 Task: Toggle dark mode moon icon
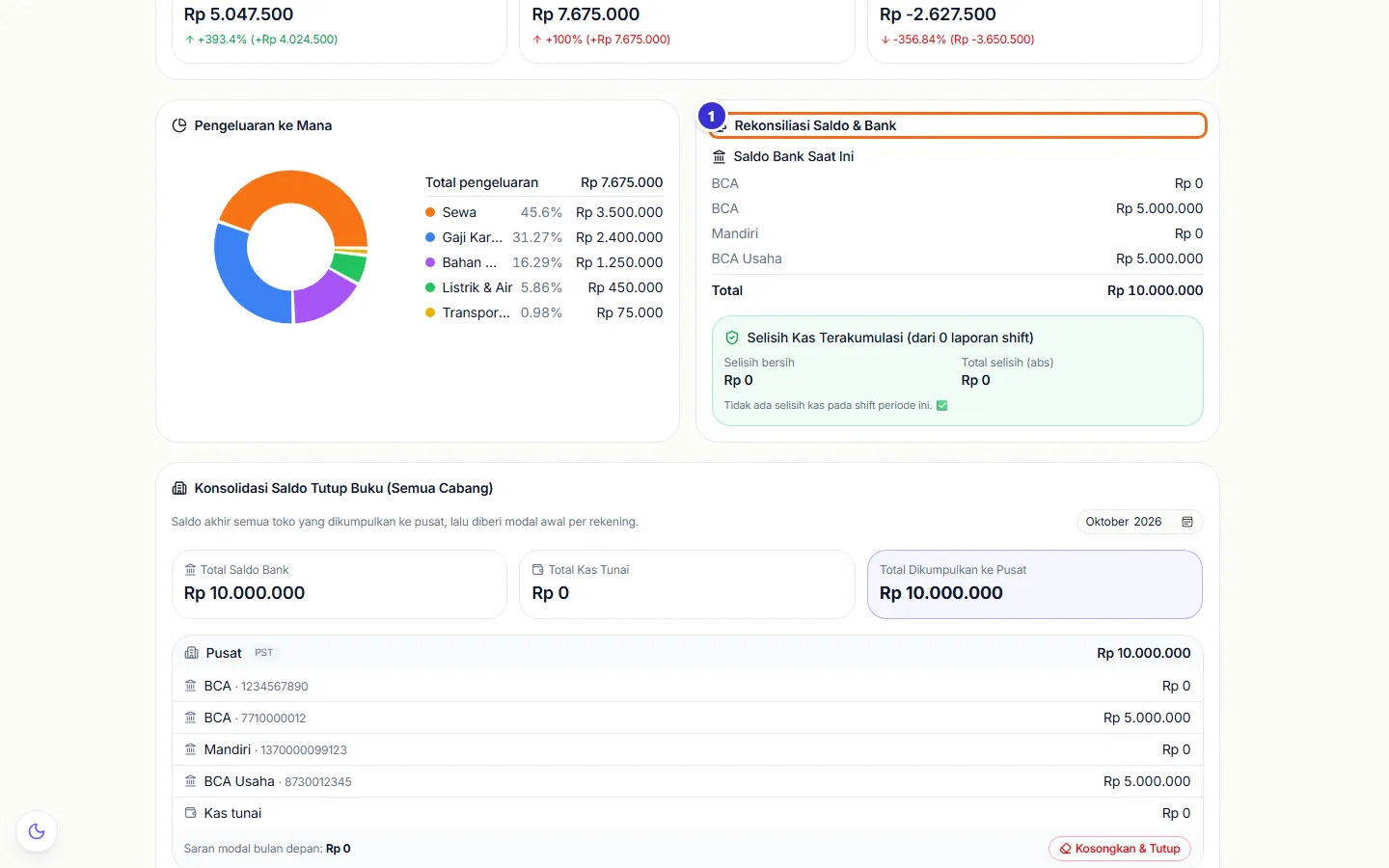(37, 831)
